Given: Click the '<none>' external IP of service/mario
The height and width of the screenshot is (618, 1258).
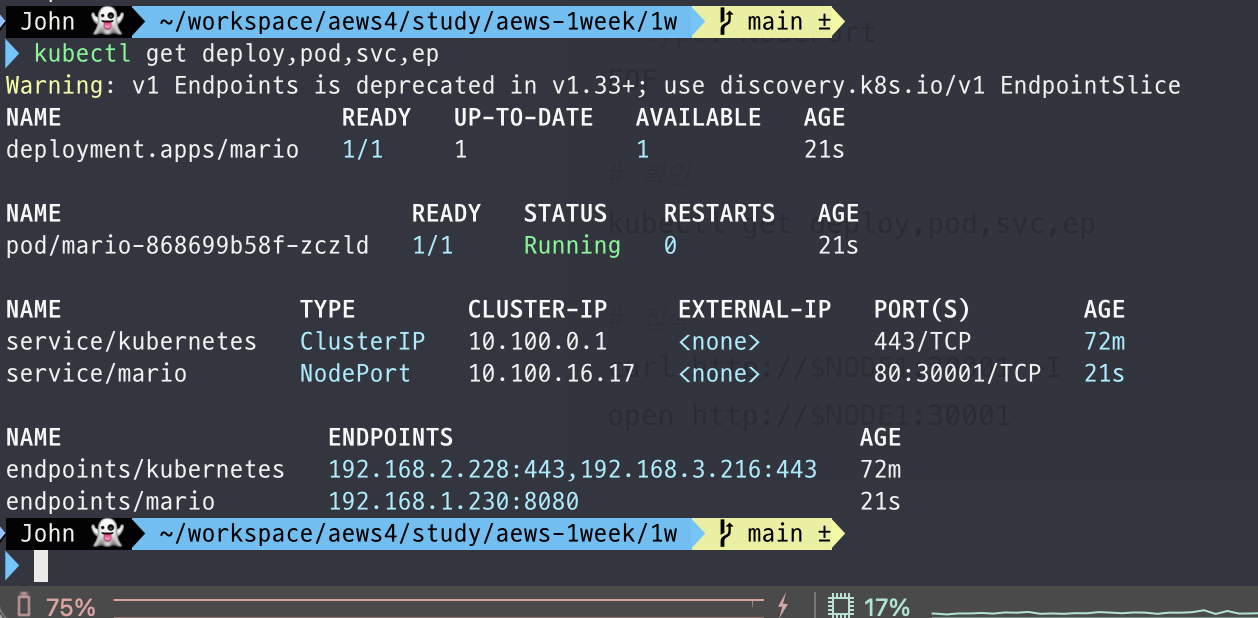Looking at the screenshot, I should (719, 373).
